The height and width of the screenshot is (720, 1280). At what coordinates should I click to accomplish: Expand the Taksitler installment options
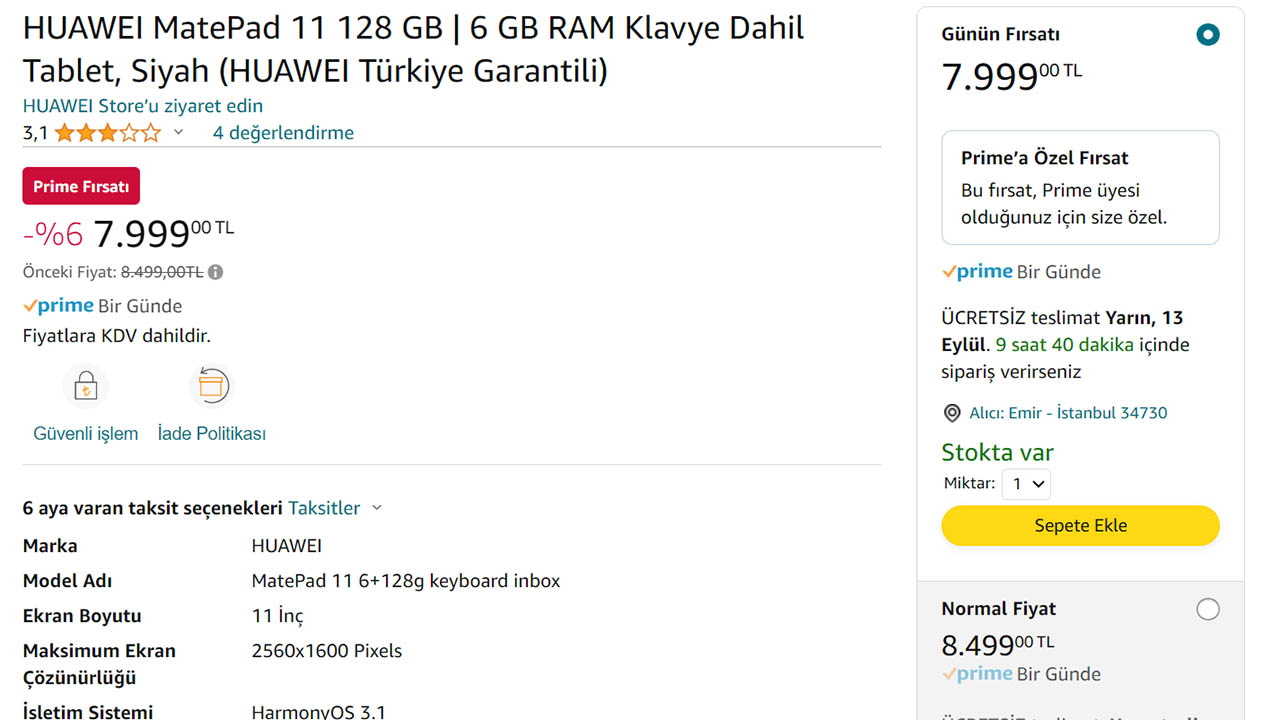pyautogui.click(x=334, y=508)
